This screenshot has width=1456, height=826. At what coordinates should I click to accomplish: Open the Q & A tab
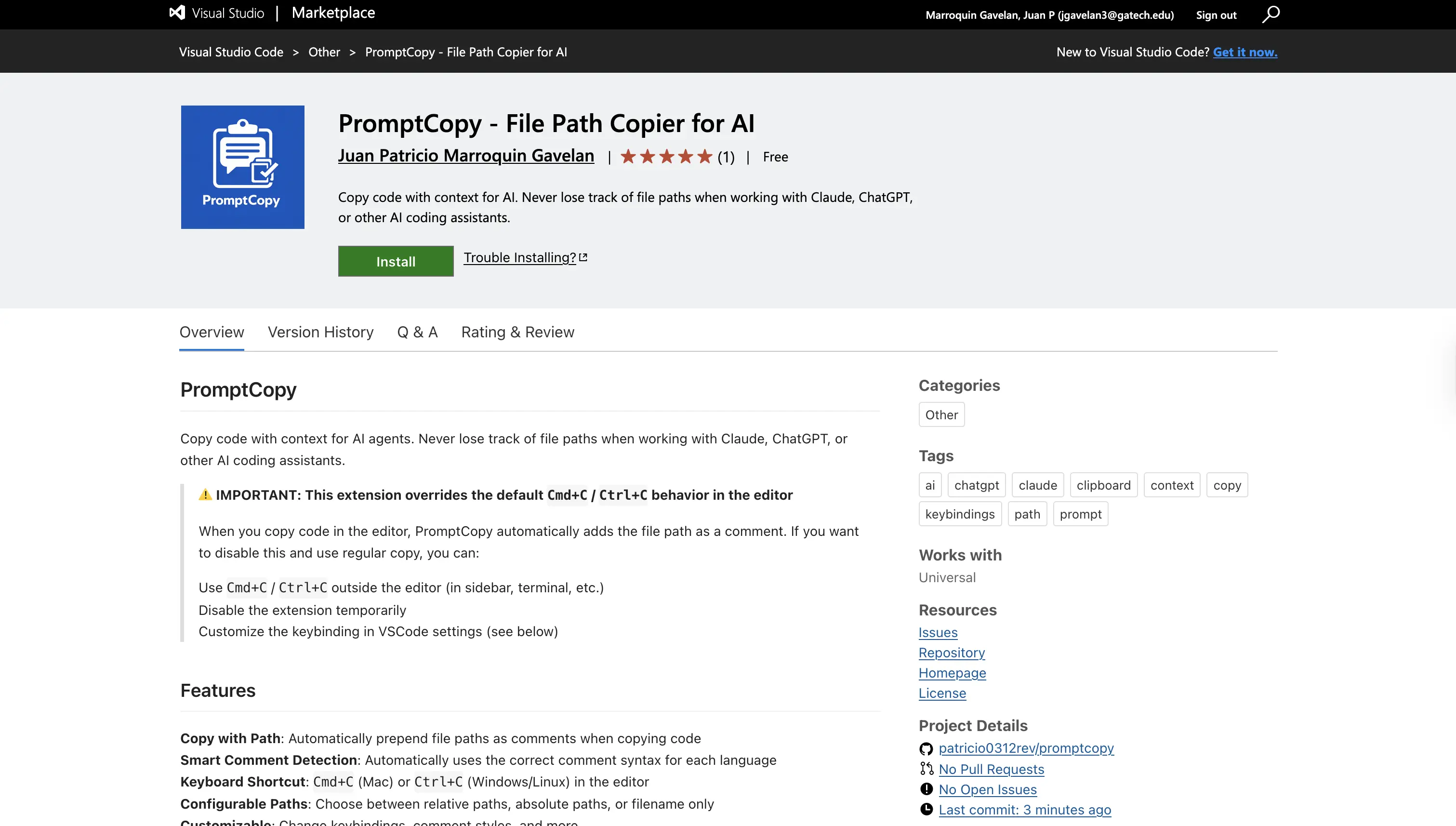(417, 332)
